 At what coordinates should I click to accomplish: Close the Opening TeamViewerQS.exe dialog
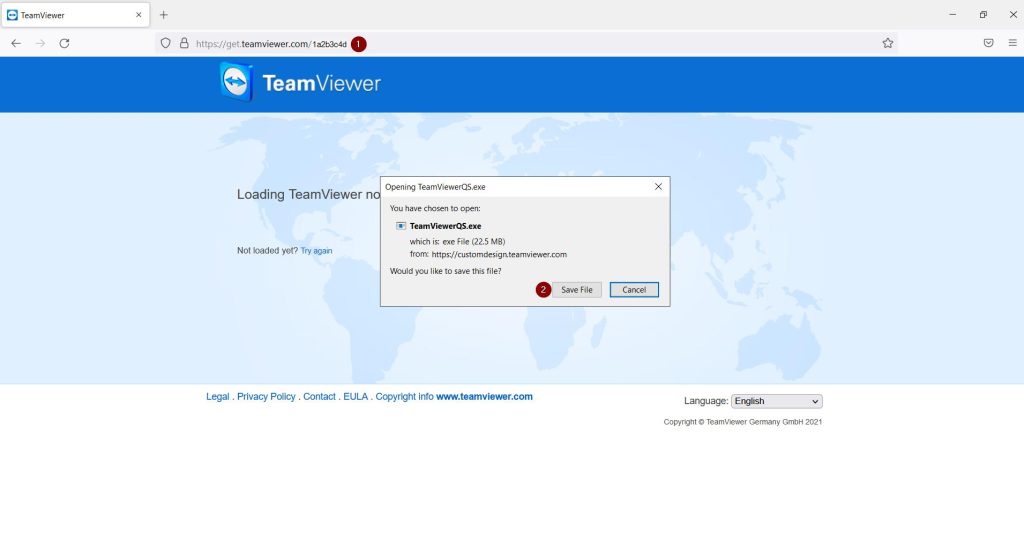pyautogui.click(x=658, y=187)
